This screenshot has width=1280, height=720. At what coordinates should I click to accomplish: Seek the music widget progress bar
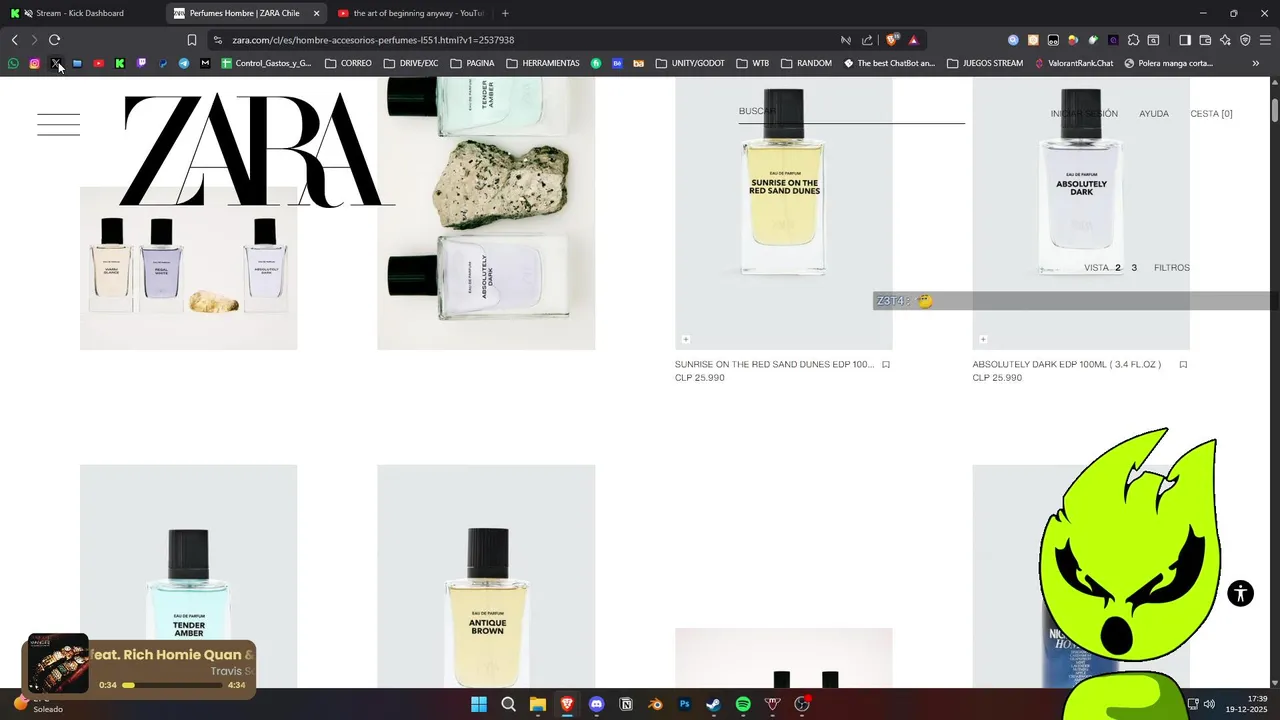[173, 685]
